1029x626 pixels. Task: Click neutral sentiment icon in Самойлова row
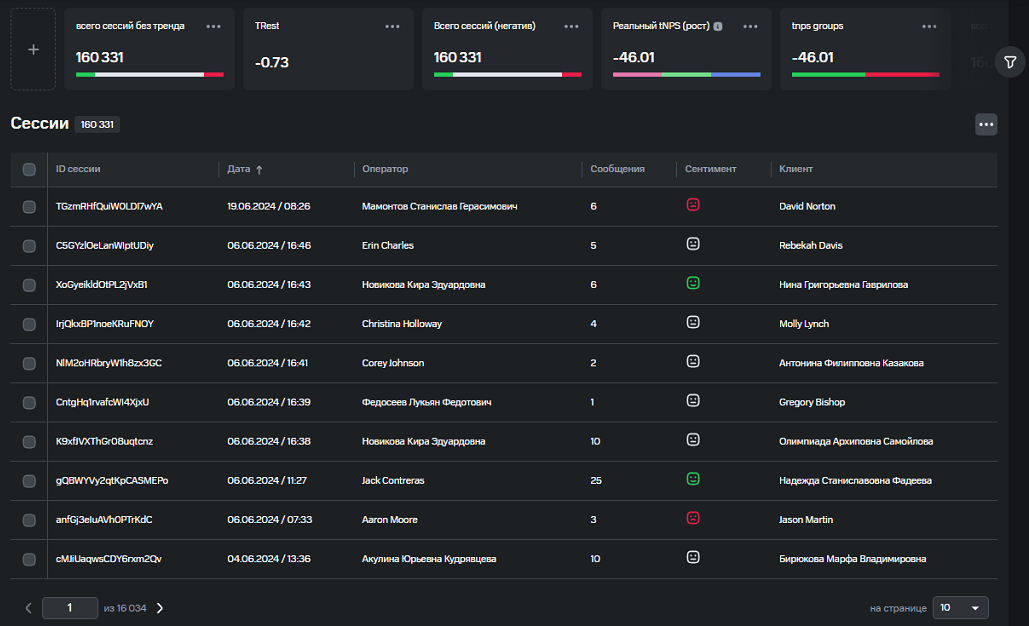[x=693, y=440]
